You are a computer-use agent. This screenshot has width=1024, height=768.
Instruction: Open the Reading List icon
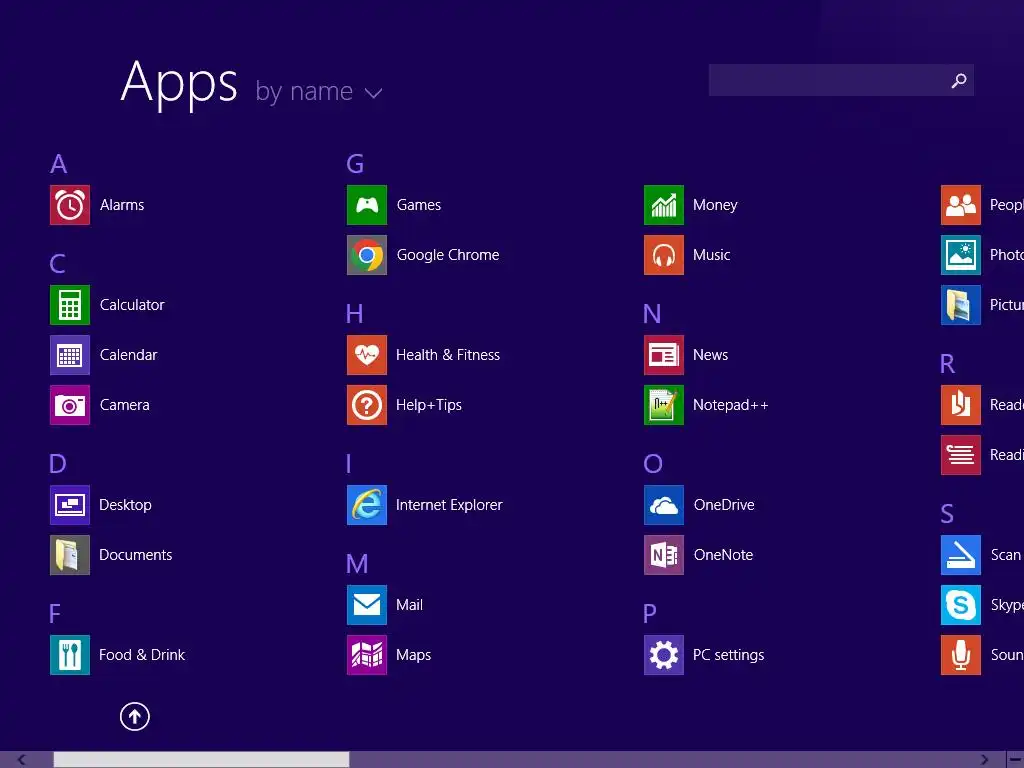pos(961,455)
